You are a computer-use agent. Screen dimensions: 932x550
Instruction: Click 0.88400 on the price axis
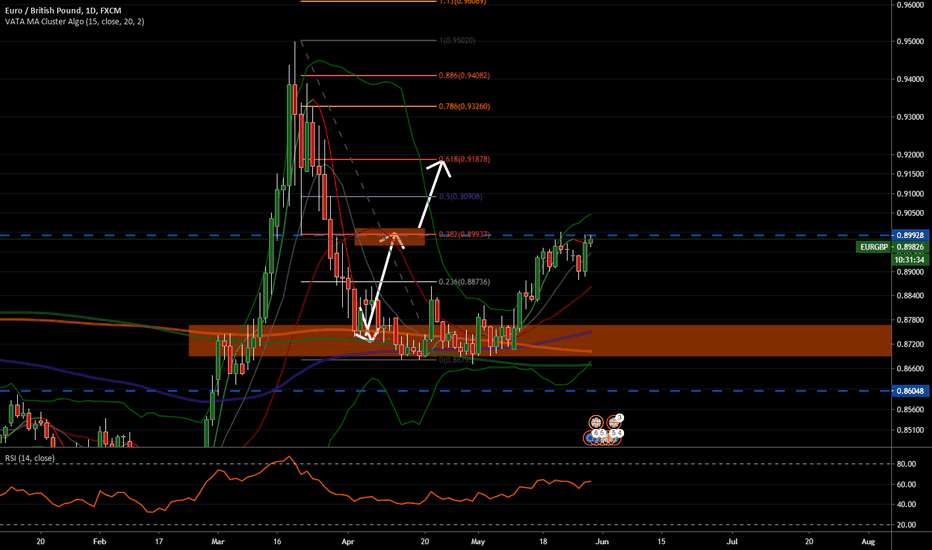click(x=911, y=296)
